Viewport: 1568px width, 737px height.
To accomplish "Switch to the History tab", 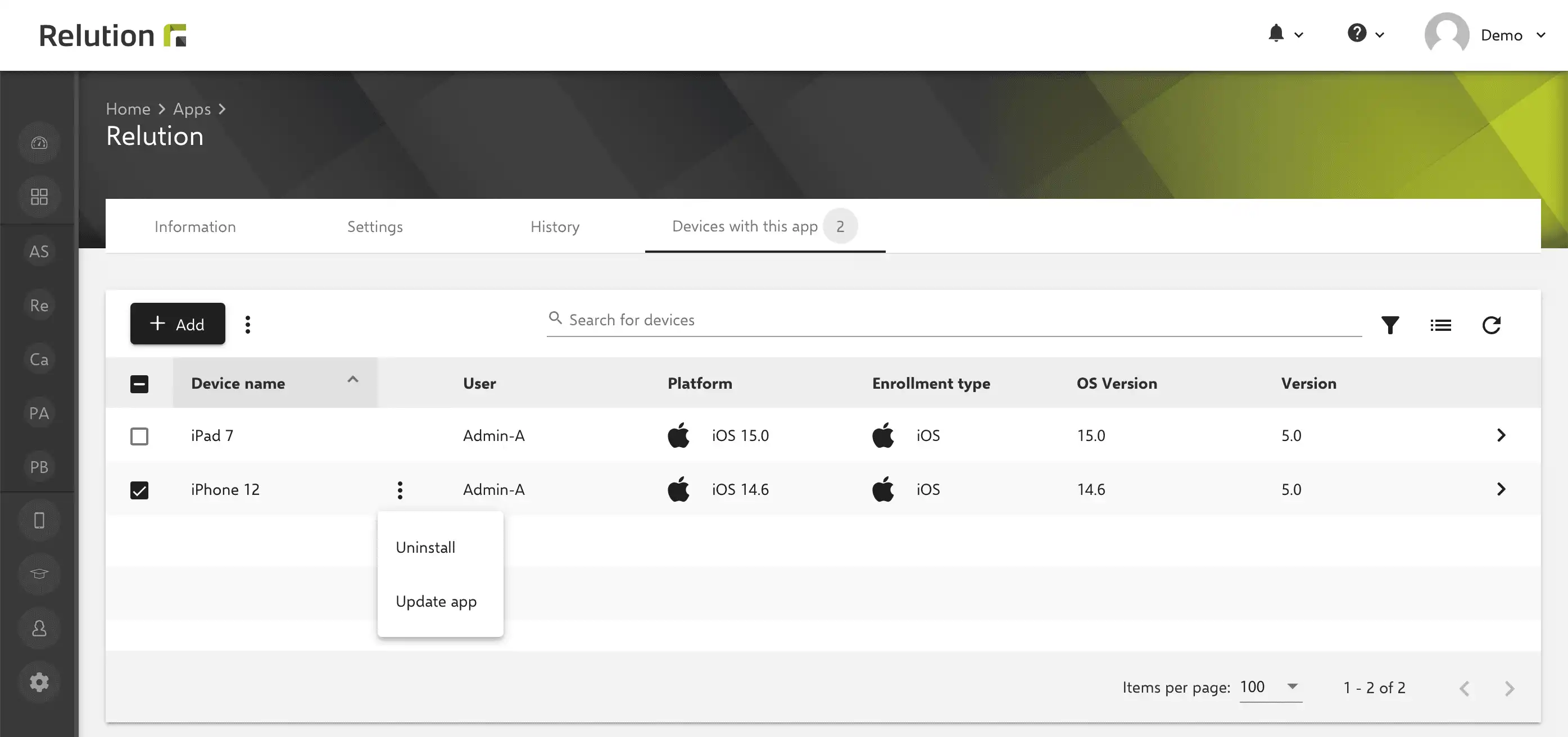I will tap(555, 226).
